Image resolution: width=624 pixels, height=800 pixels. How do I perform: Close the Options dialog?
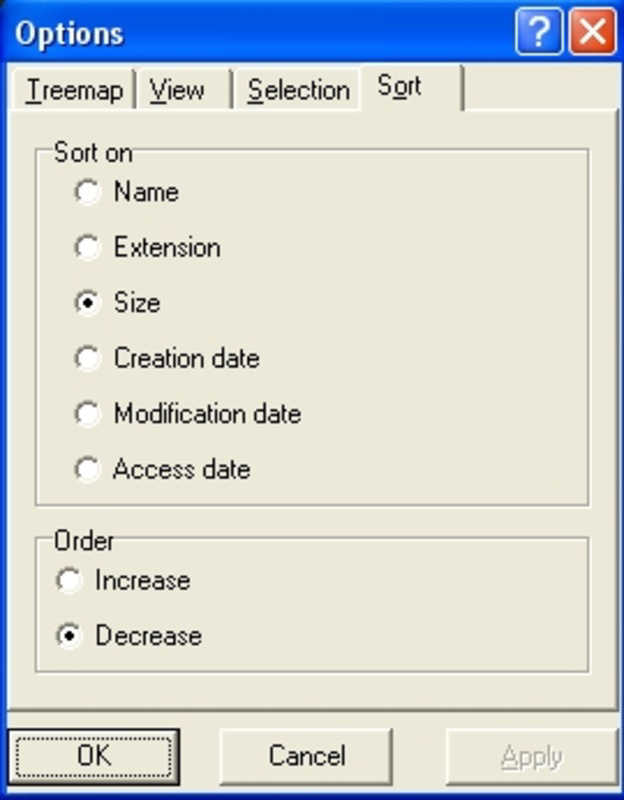[591, 32]
